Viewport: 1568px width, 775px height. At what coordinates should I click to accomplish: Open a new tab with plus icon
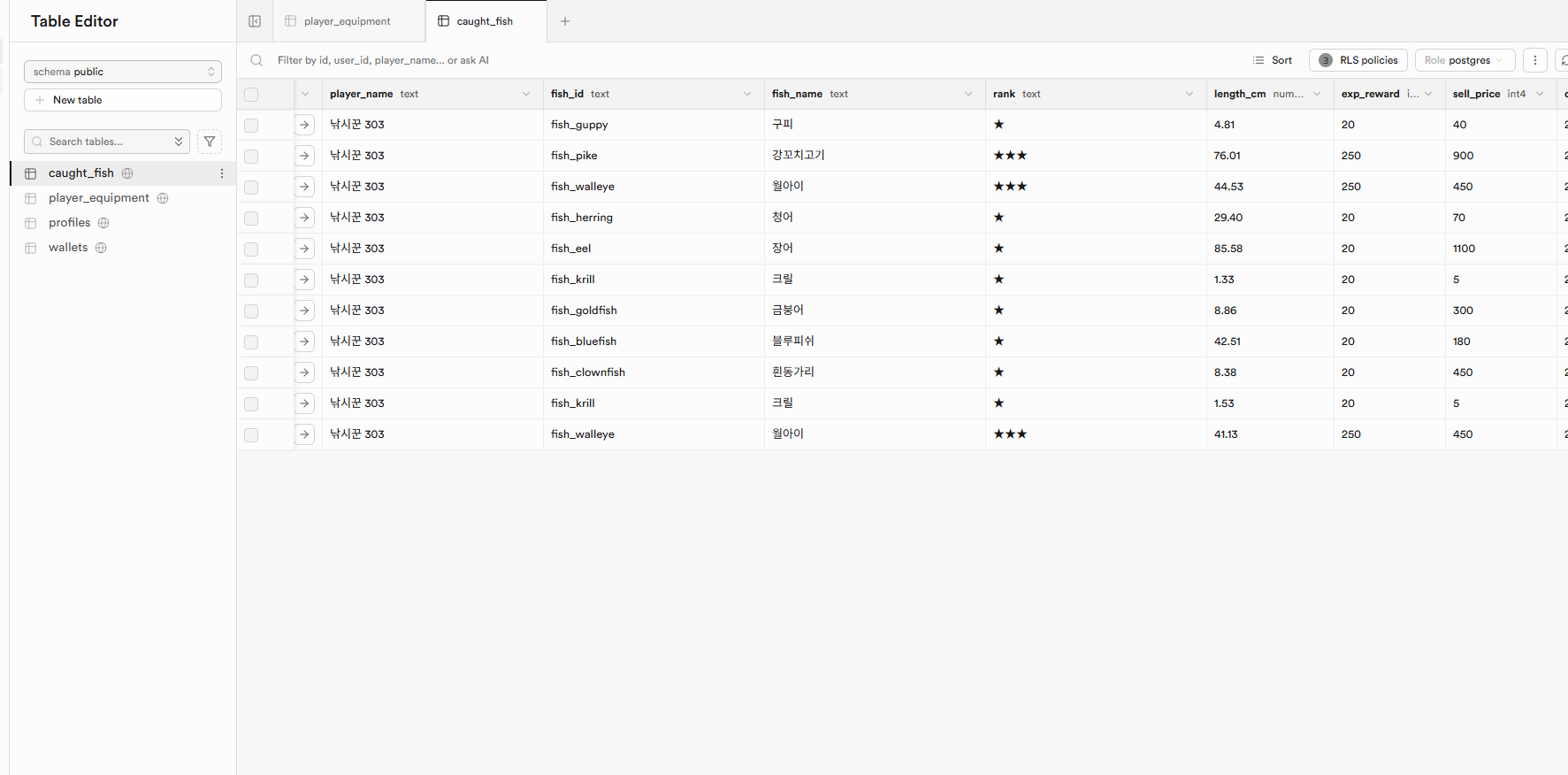[x=565, y=21]
